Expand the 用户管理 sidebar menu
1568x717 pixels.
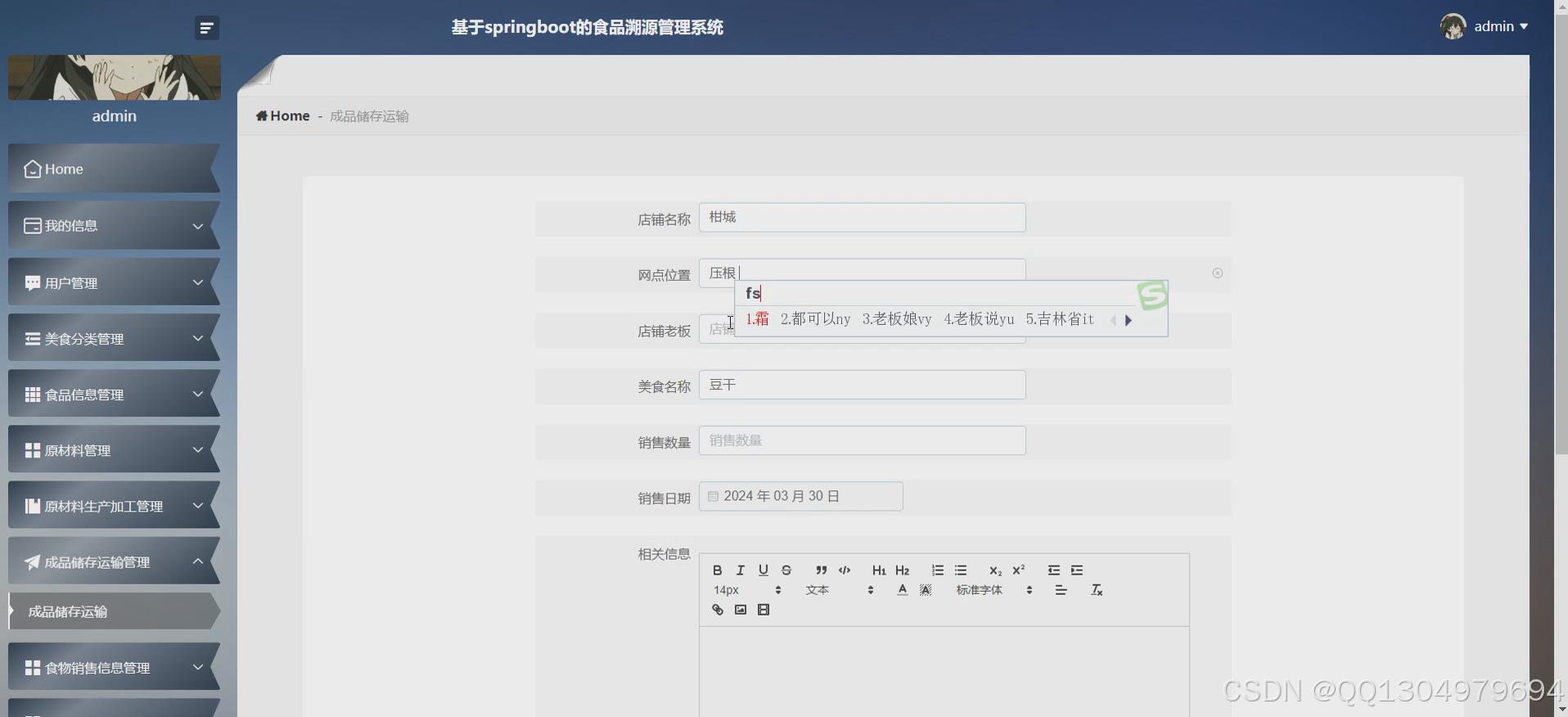[x=114, y=282]
